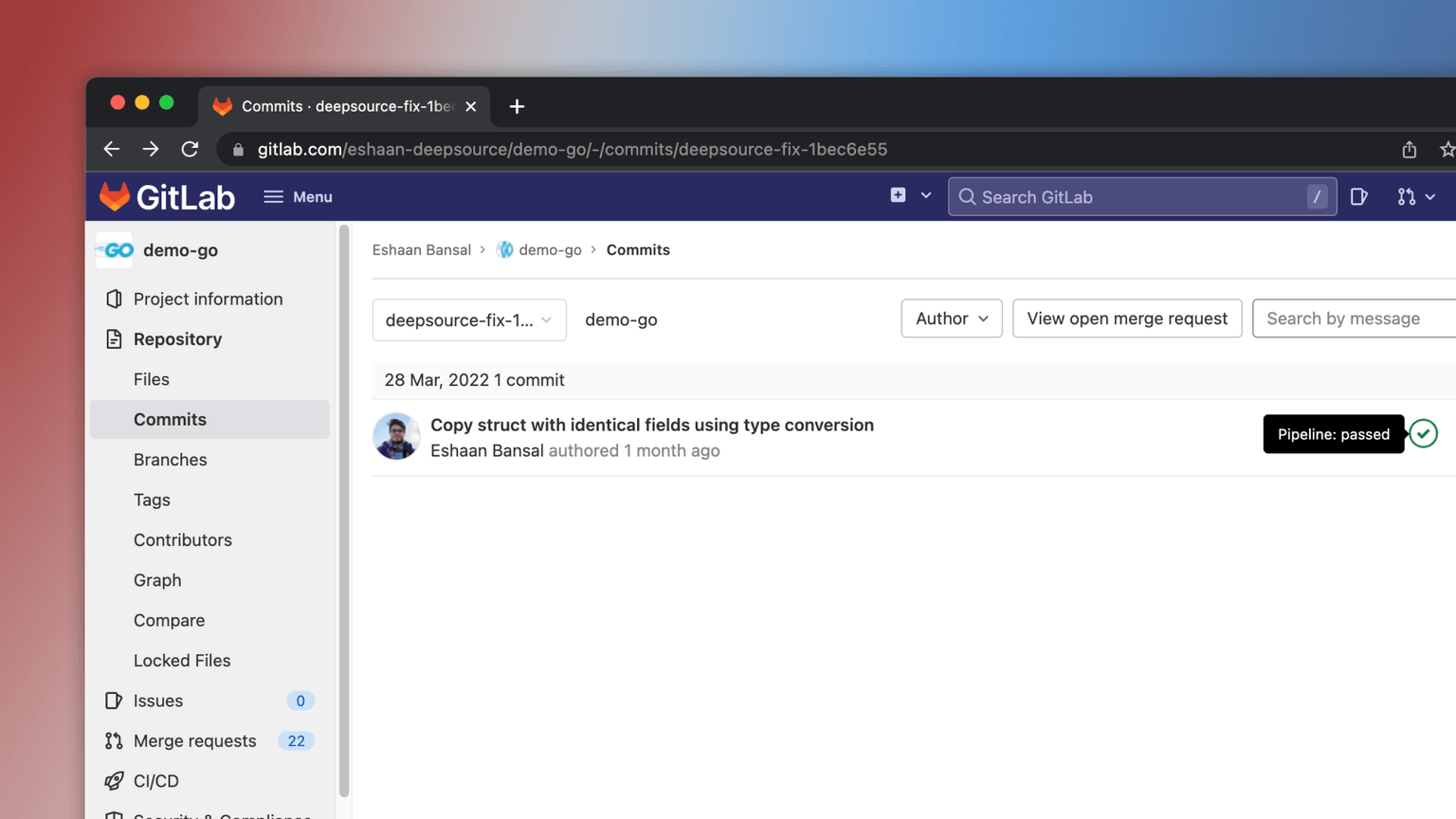Click the Eshaan Bansal author link
Viewport: 1456px width, 819px height.
pyautogui.click(x=487, y=451)
